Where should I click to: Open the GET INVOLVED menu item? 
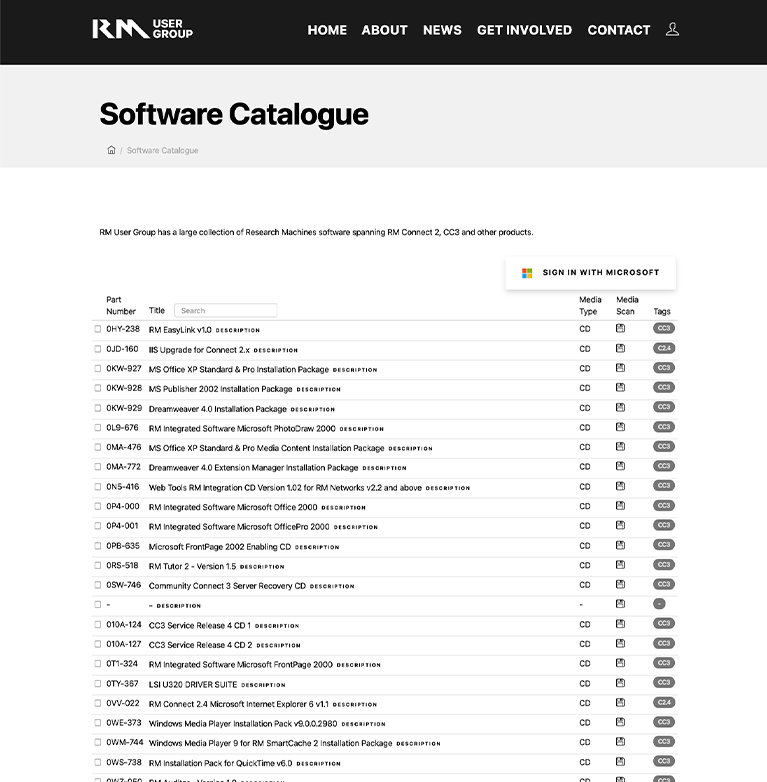coord(524,30)
